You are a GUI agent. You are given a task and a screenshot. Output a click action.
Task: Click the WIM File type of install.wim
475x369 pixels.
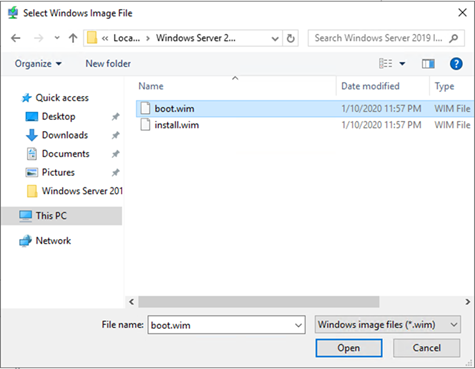[x=453, y=125]
